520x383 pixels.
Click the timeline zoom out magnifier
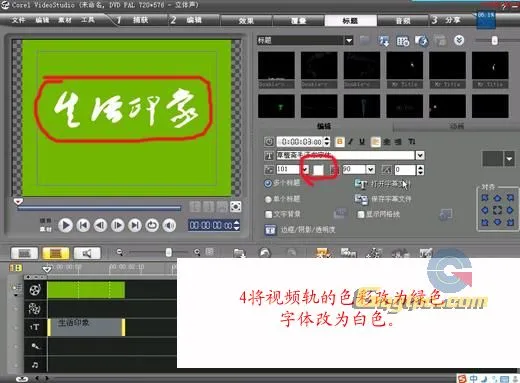pyautogui.click(x=120, y=252)
